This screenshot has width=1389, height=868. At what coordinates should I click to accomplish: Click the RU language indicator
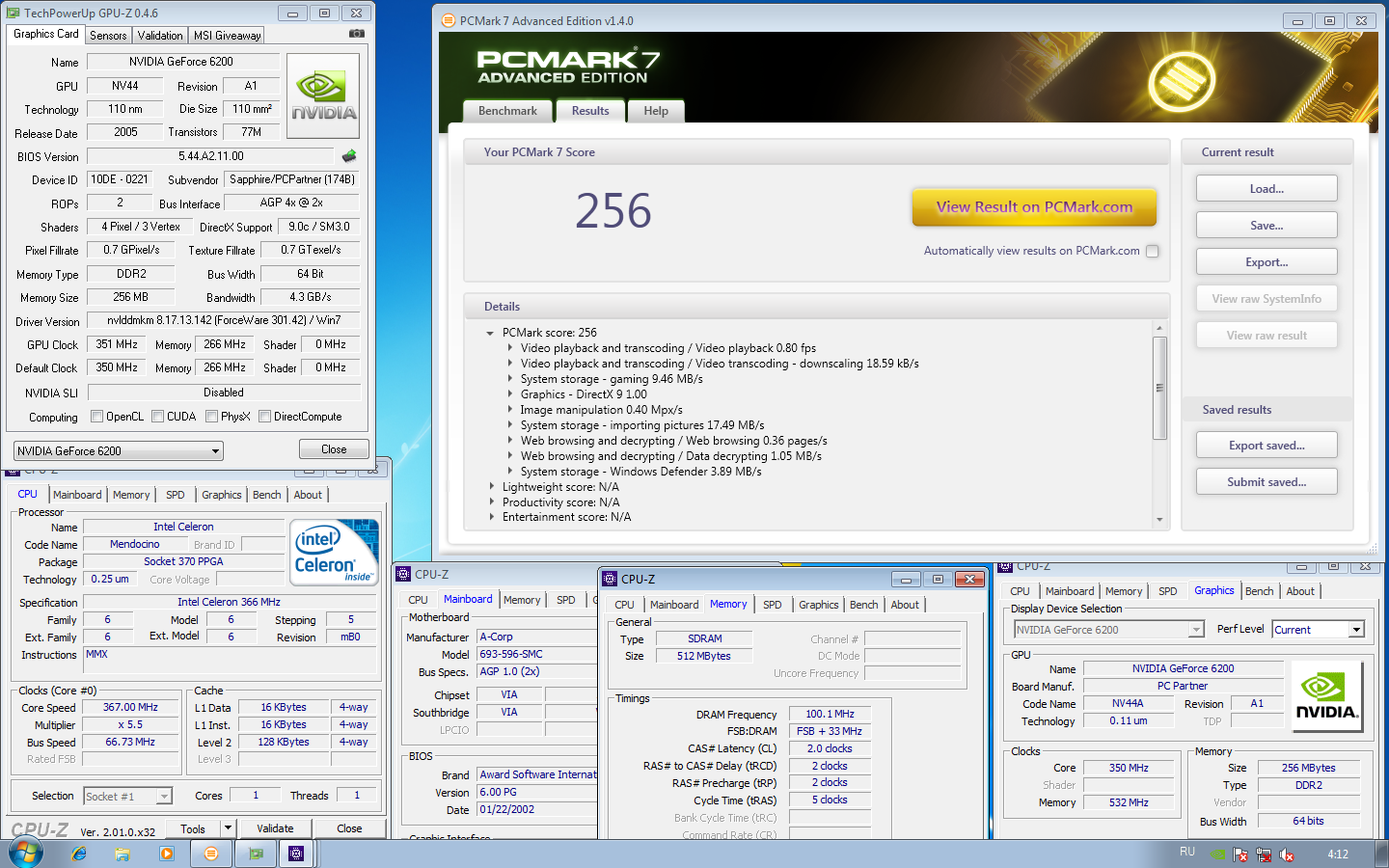[1187, 852]
